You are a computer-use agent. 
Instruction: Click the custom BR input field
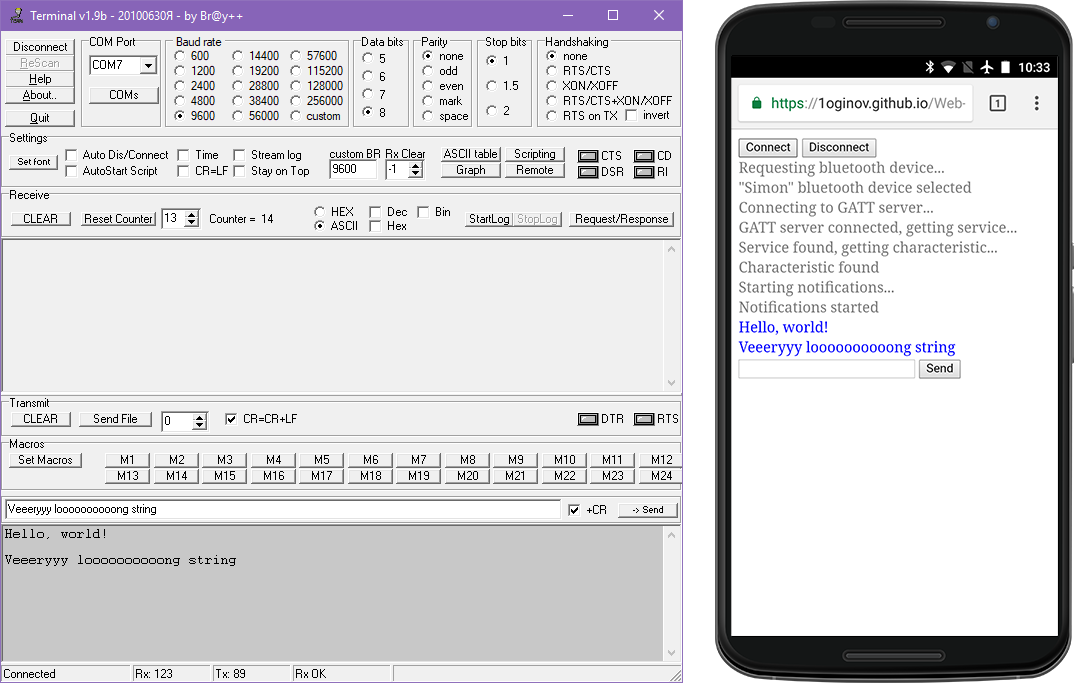point(353,169)
